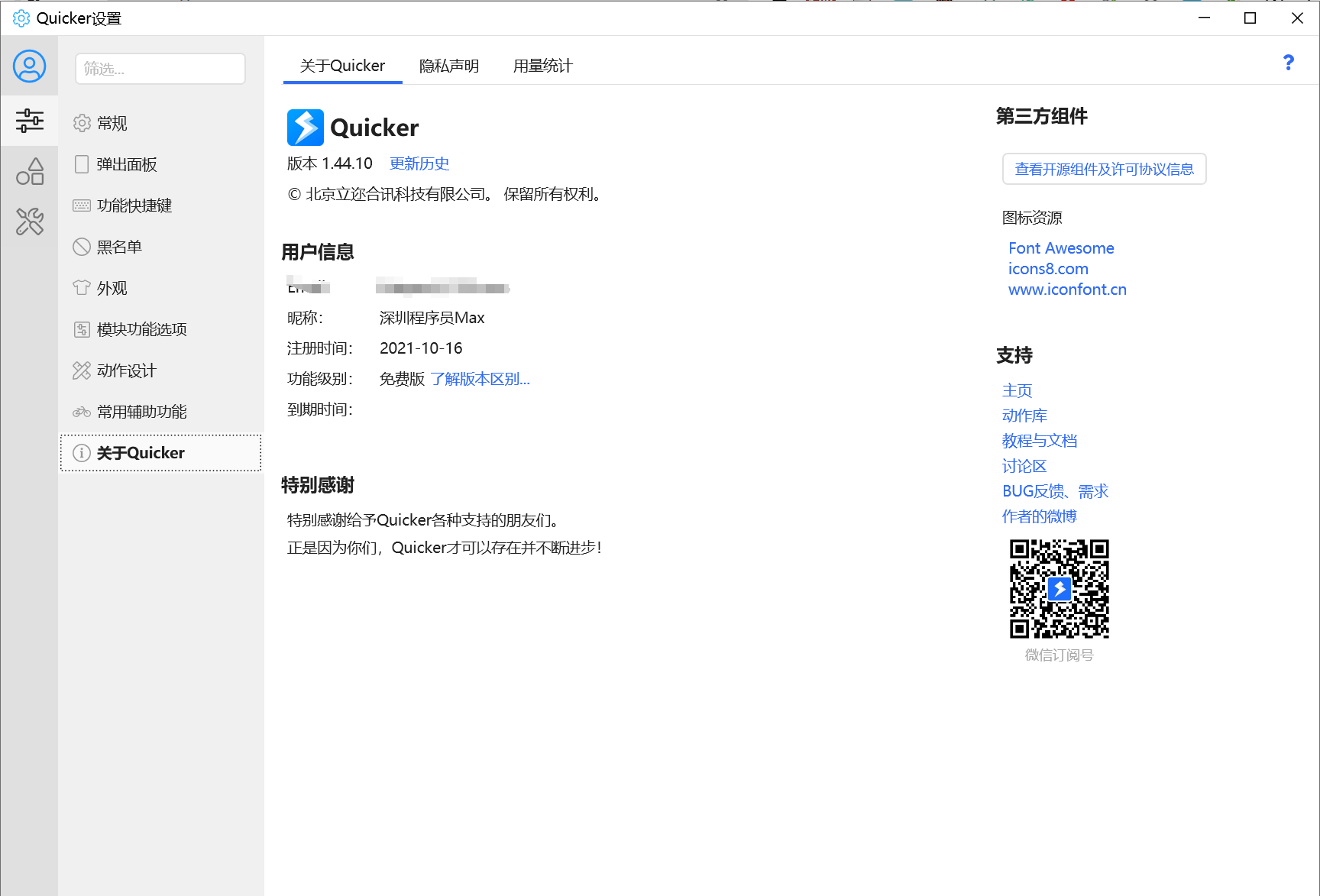This screenshot has width=1320, height=896.
Task: Click the Quicker lightning logo
Action: 306,128
